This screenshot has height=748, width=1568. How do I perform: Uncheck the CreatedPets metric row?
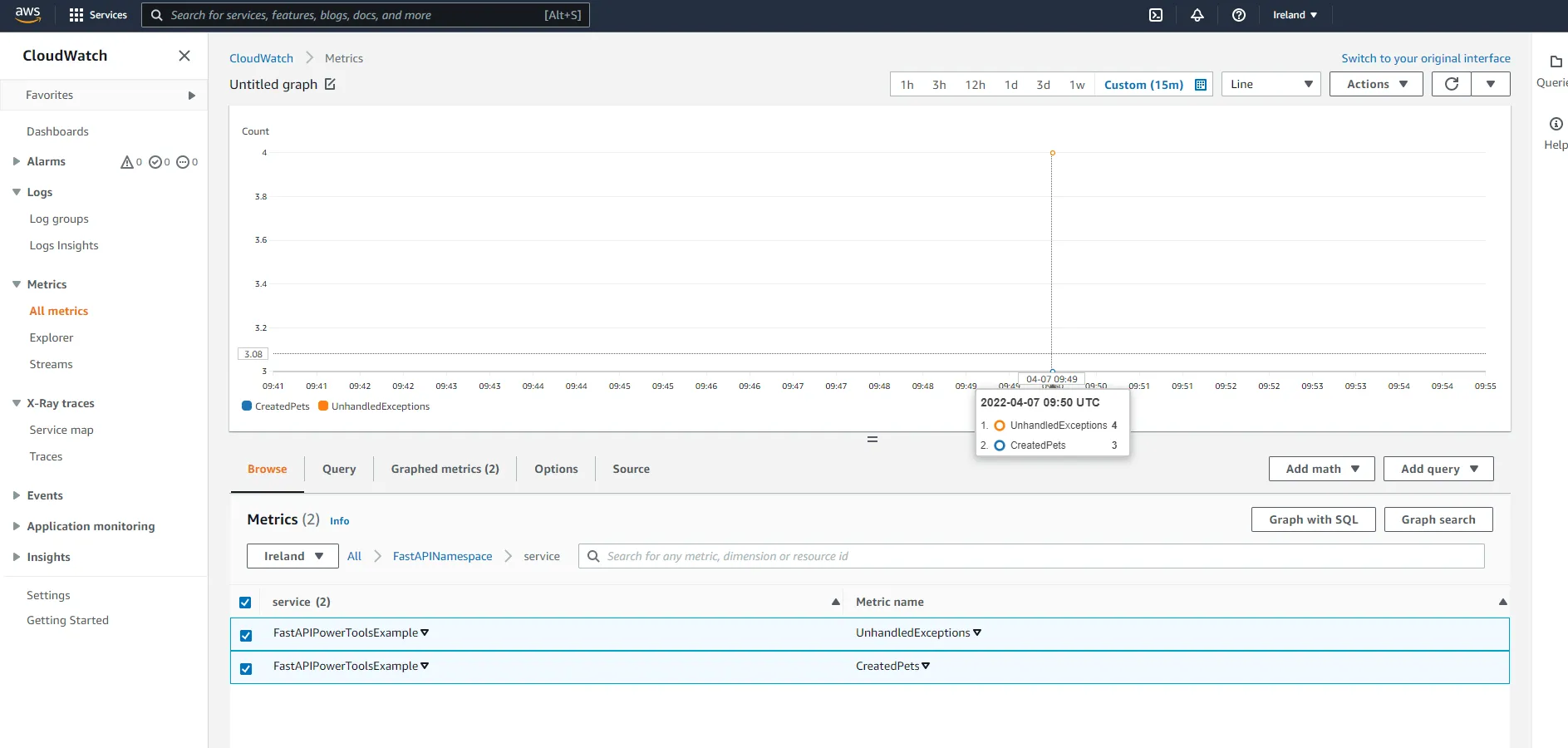pyautogui.click(x=246, y=667)
